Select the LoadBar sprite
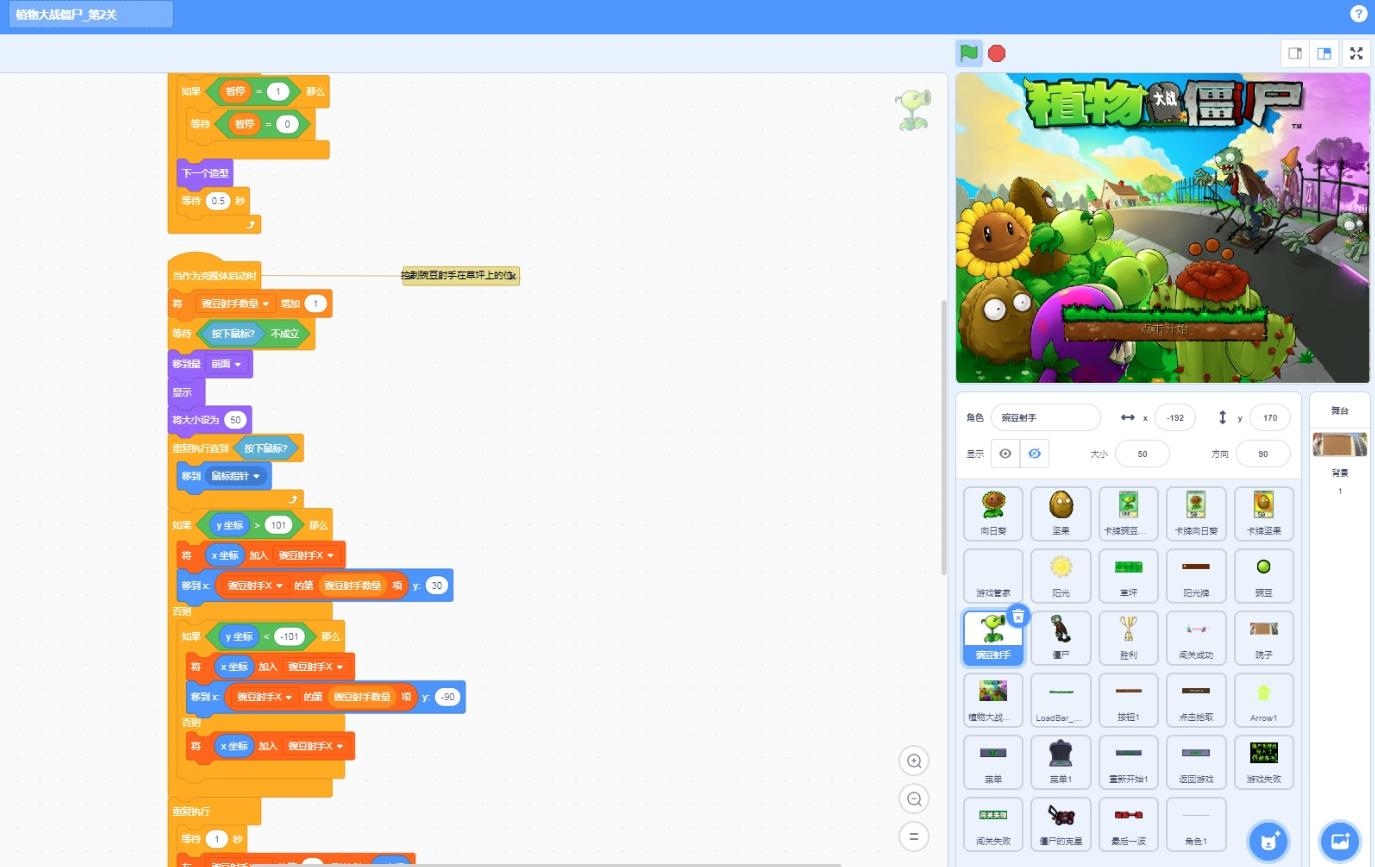This screenshot has width=1375, height=867. coord(1061,700)
